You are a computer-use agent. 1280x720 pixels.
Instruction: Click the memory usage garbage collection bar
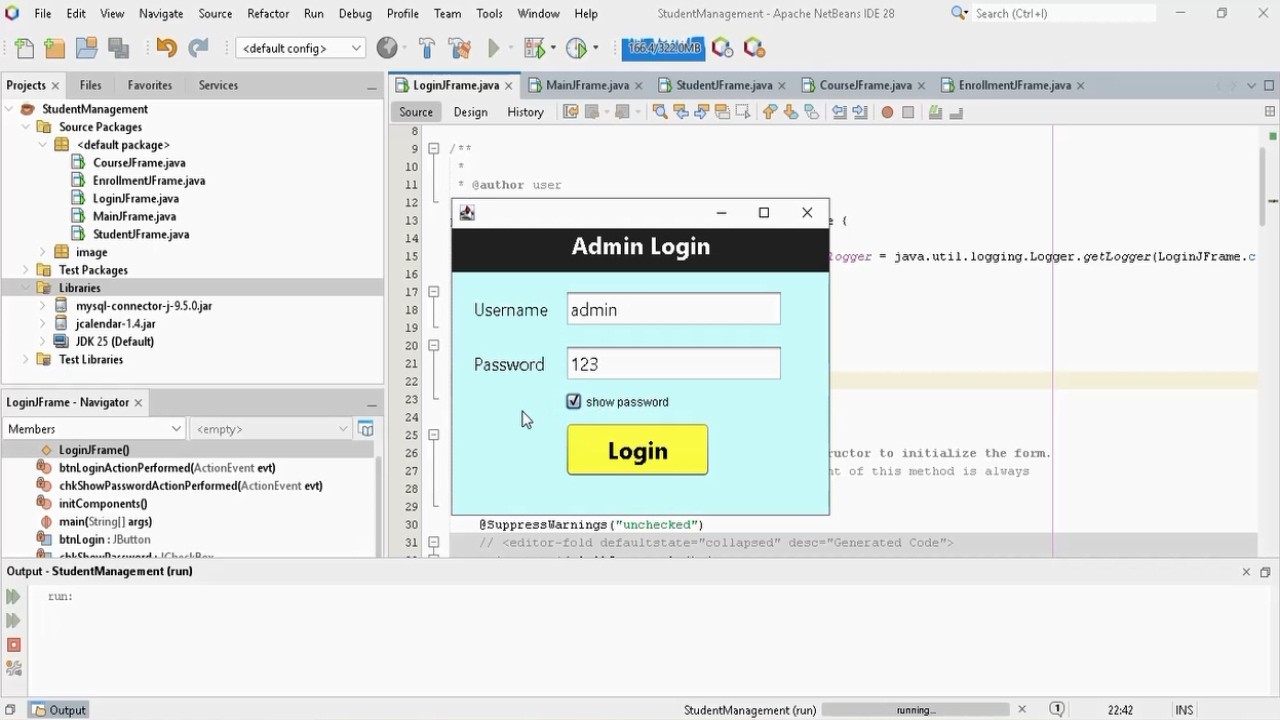click(x=663, y=48)
